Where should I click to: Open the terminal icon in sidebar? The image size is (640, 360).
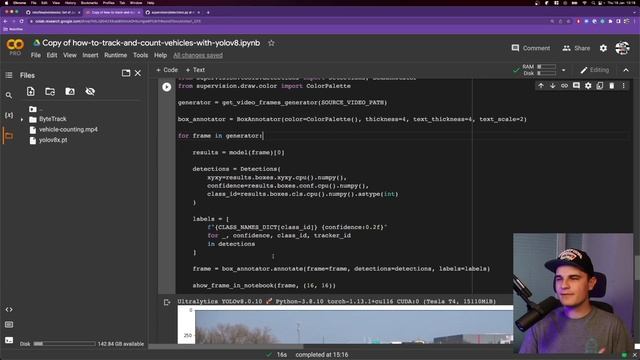[9, 340]
